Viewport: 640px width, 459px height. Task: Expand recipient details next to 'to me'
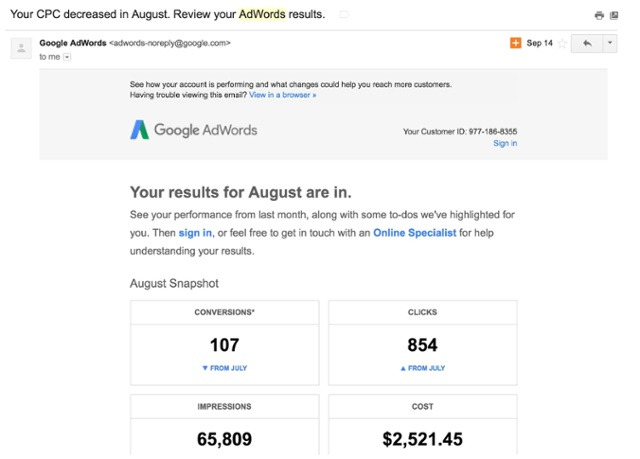pyautogui.click(x=67, y=57)
